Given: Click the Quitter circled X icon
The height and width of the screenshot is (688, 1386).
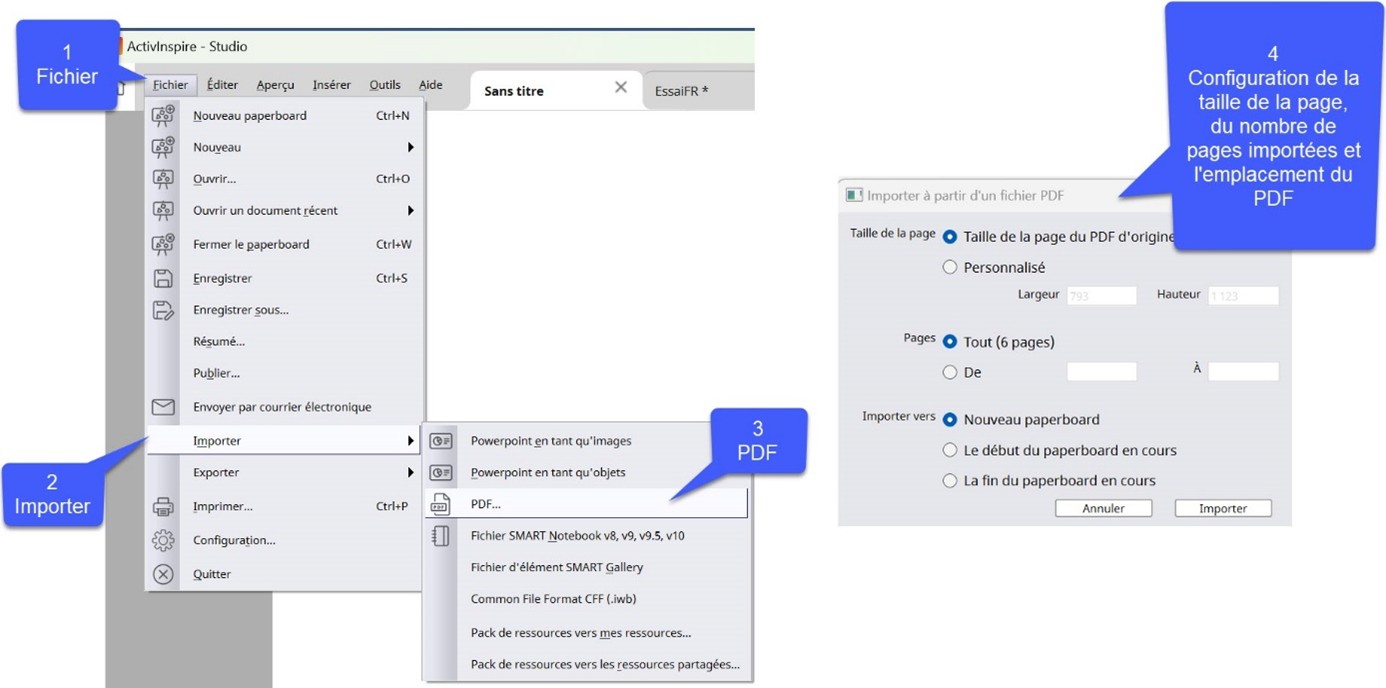Looking at the screenshot, I should point(163,574).
